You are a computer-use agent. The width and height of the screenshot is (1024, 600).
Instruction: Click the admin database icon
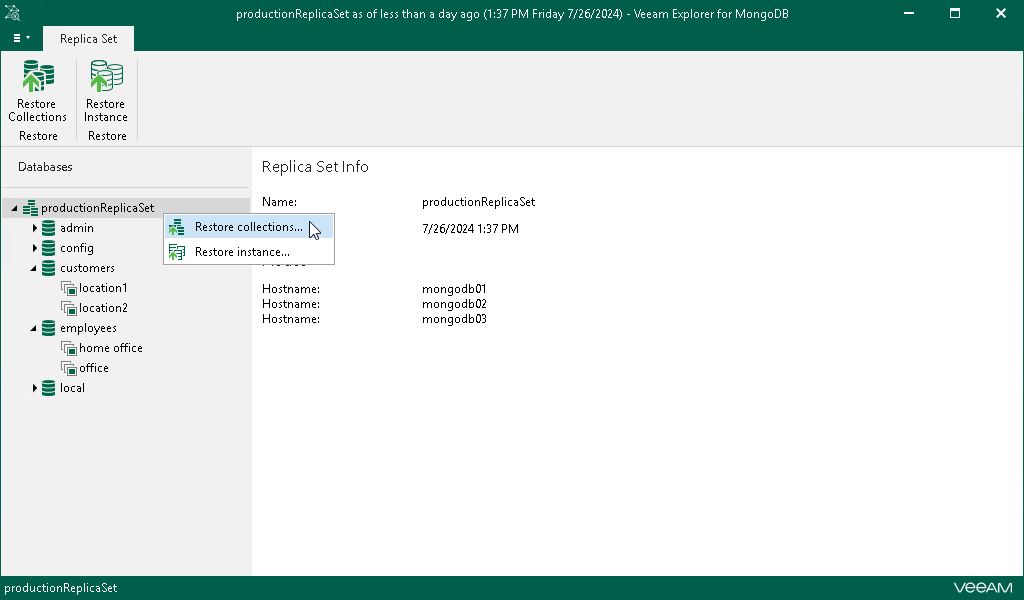(48, 228)
